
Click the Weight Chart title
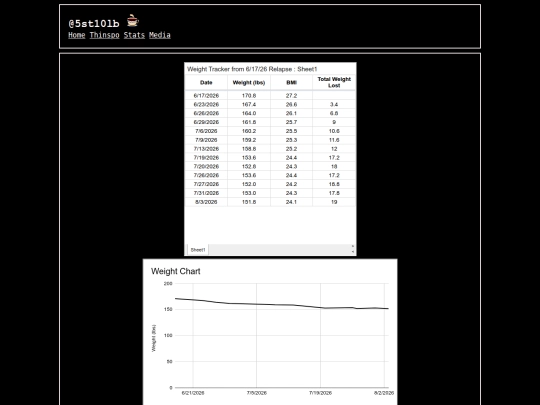176,271
